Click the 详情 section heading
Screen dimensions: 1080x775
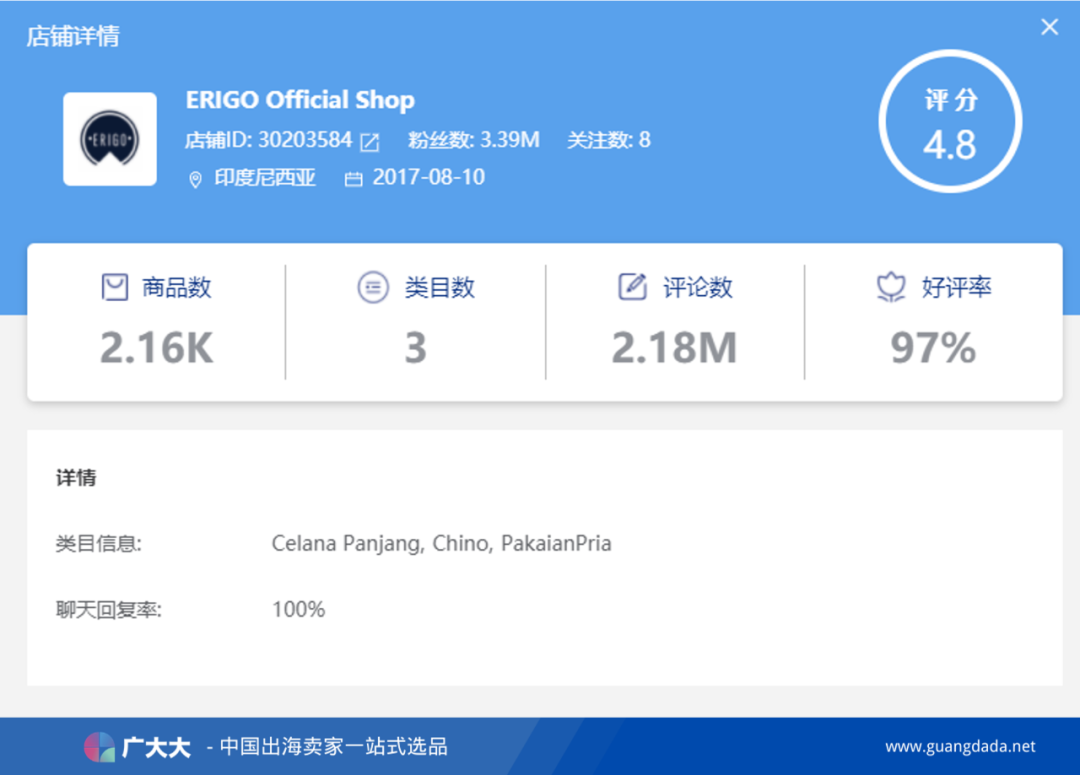click(76, 477)
